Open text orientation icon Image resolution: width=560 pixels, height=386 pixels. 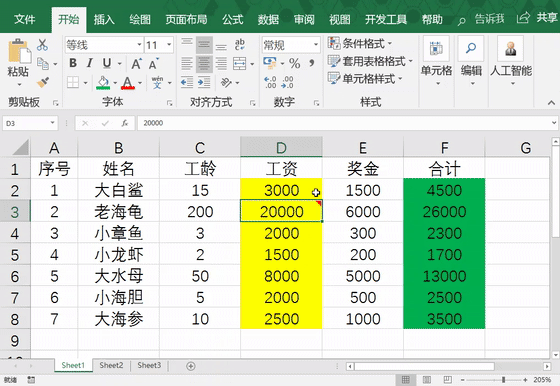226,82
